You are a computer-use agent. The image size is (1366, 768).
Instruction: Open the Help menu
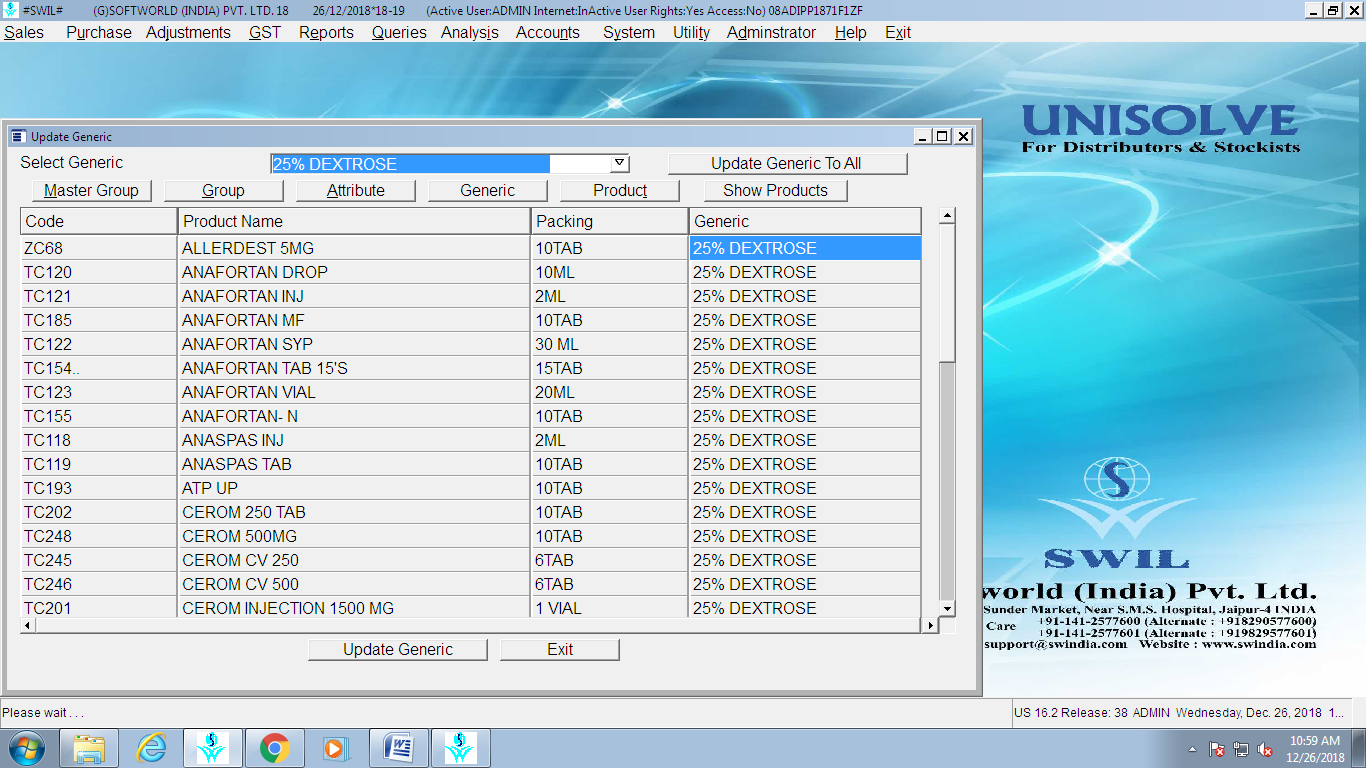850,32
